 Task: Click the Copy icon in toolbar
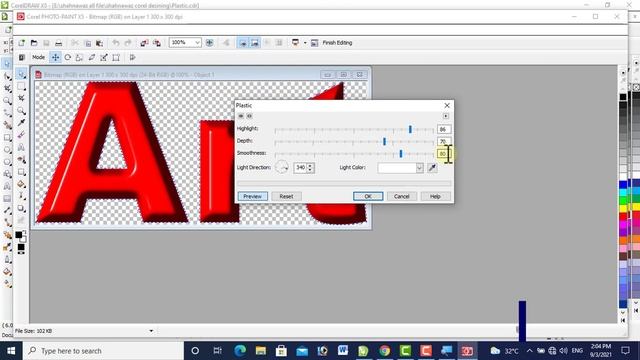click(x=87, y=43)
